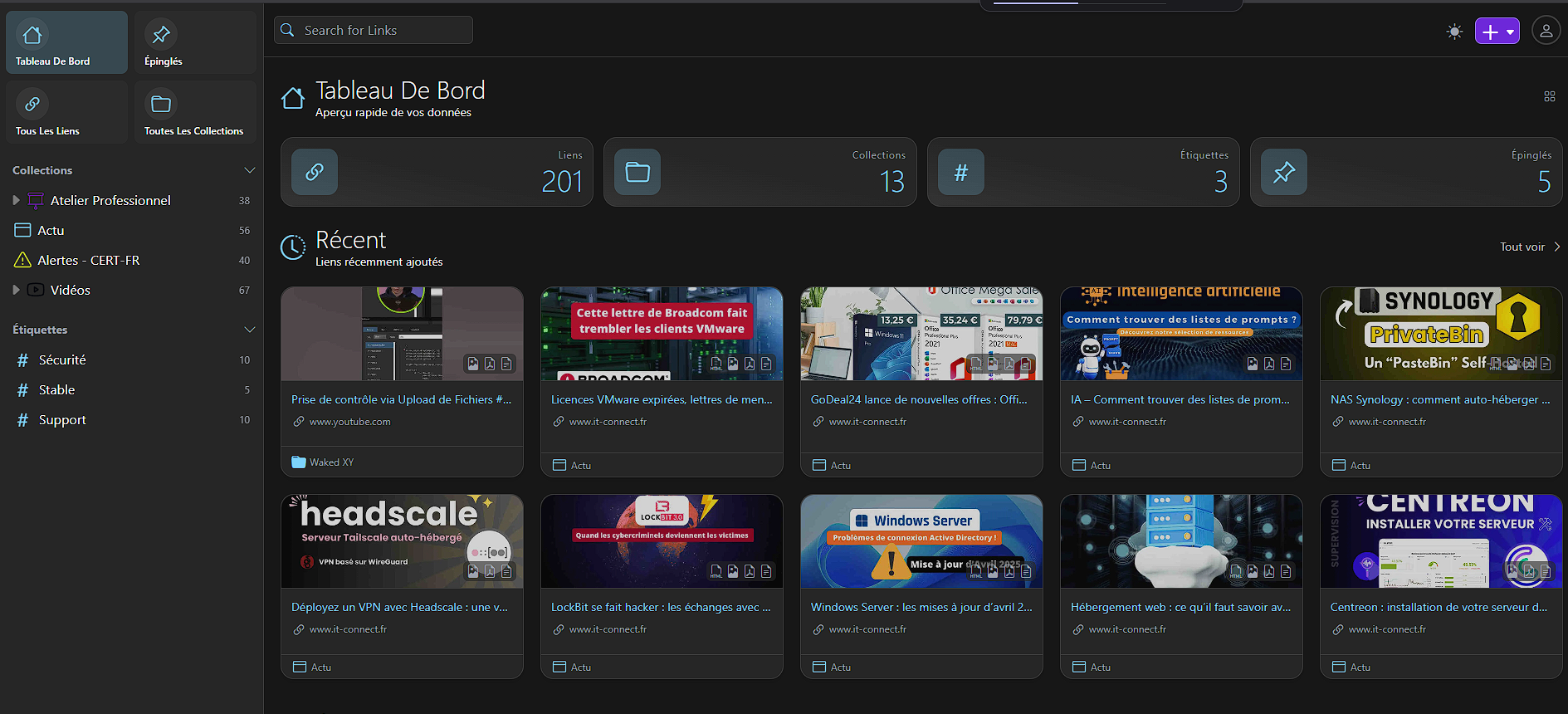Click the Étiquettes hashtag stat icon

coord(960,172)
